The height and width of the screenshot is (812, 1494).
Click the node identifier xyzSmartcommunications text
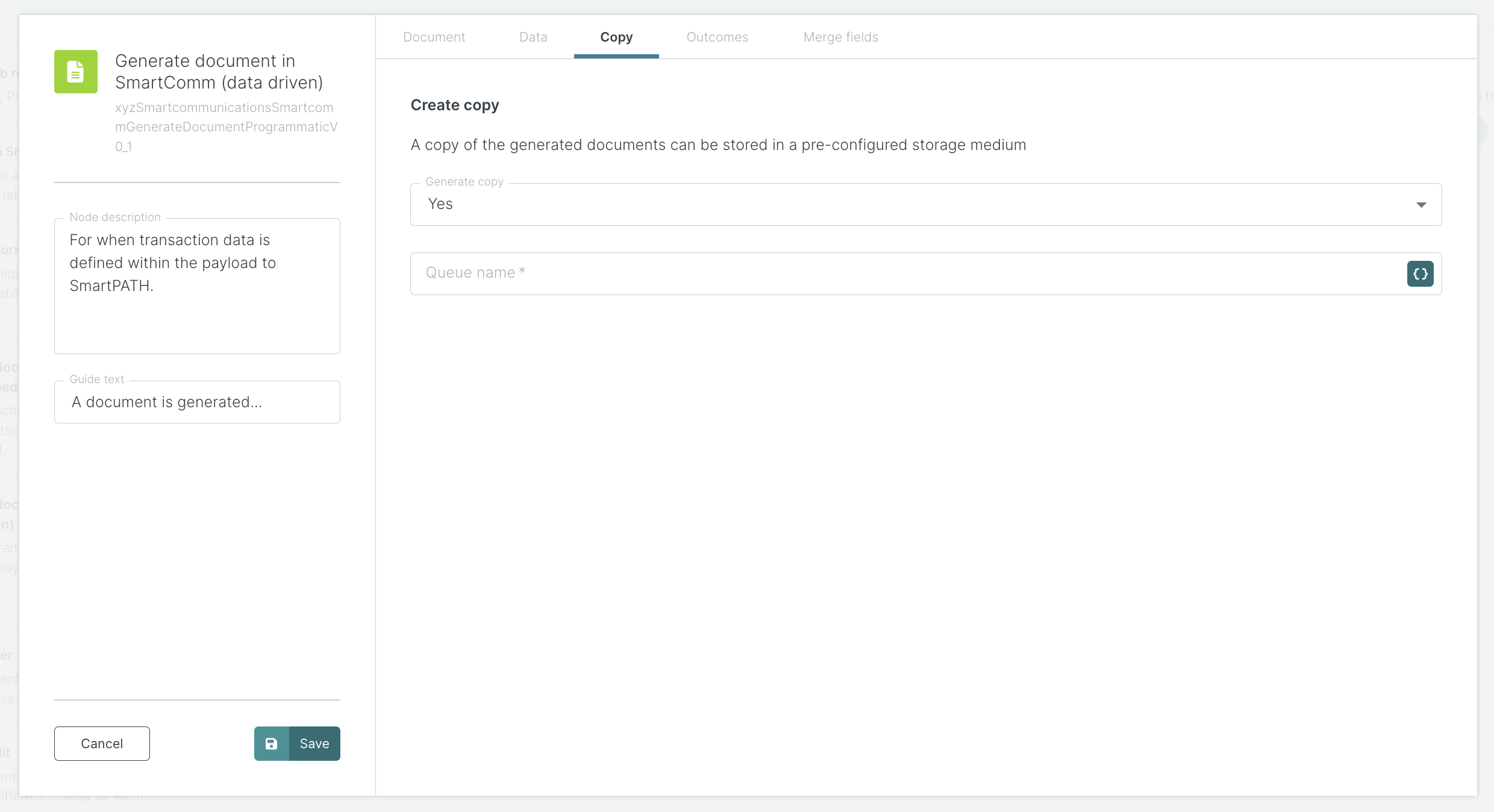point(227,127)
